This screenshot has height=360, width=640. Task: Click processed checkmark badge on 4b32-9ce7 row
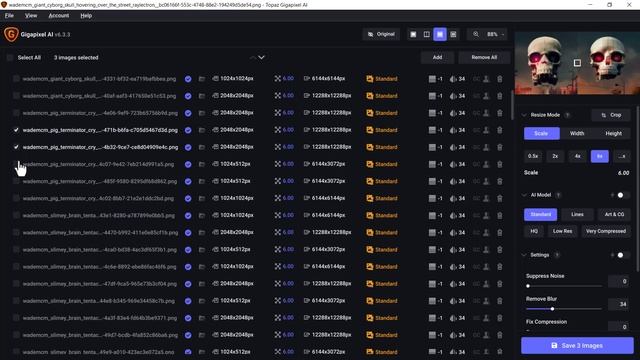[188, 147]
